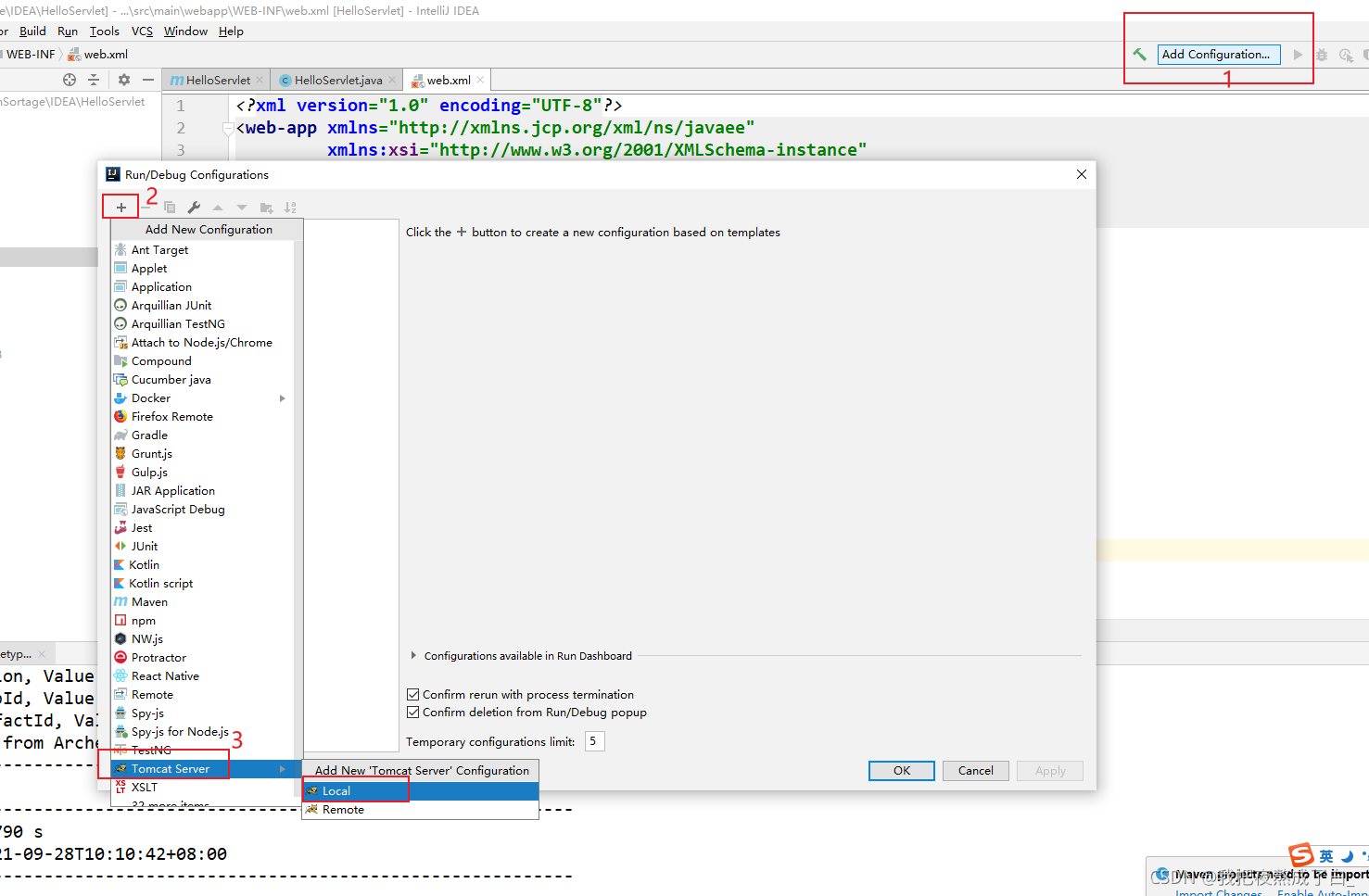This screenshot has width=1369, height=896.
Task: Click the move configuration down arrow icon
Action: click(241, 207)
